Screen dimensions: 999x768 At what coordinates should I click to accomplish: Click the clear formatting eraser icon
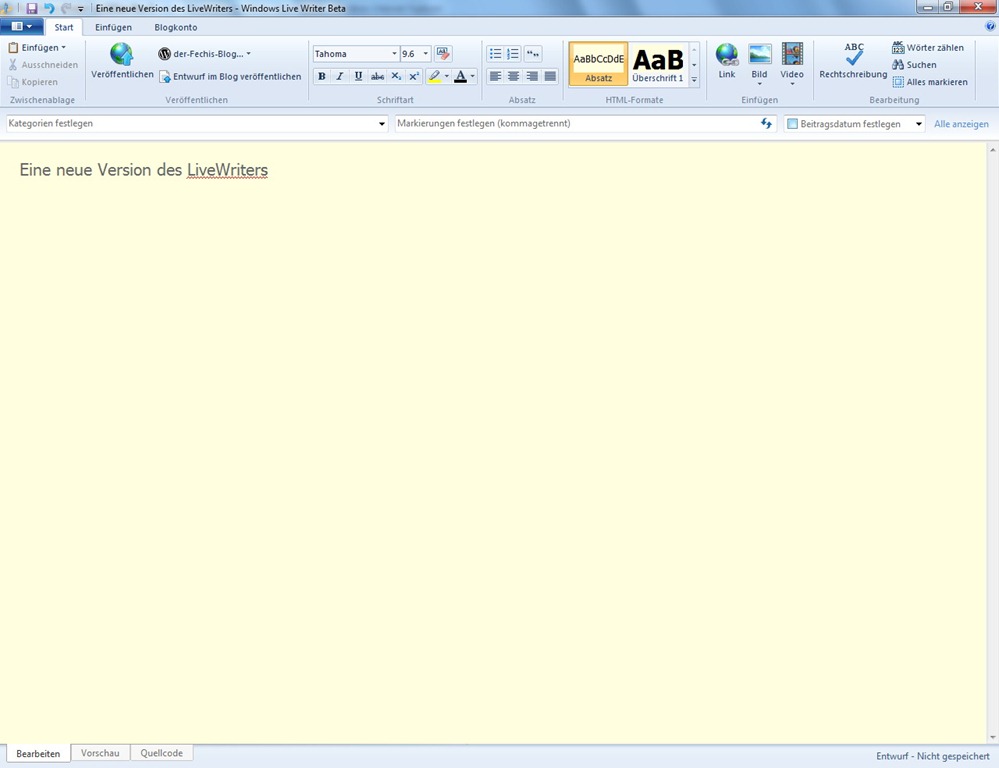click(443, 54)
